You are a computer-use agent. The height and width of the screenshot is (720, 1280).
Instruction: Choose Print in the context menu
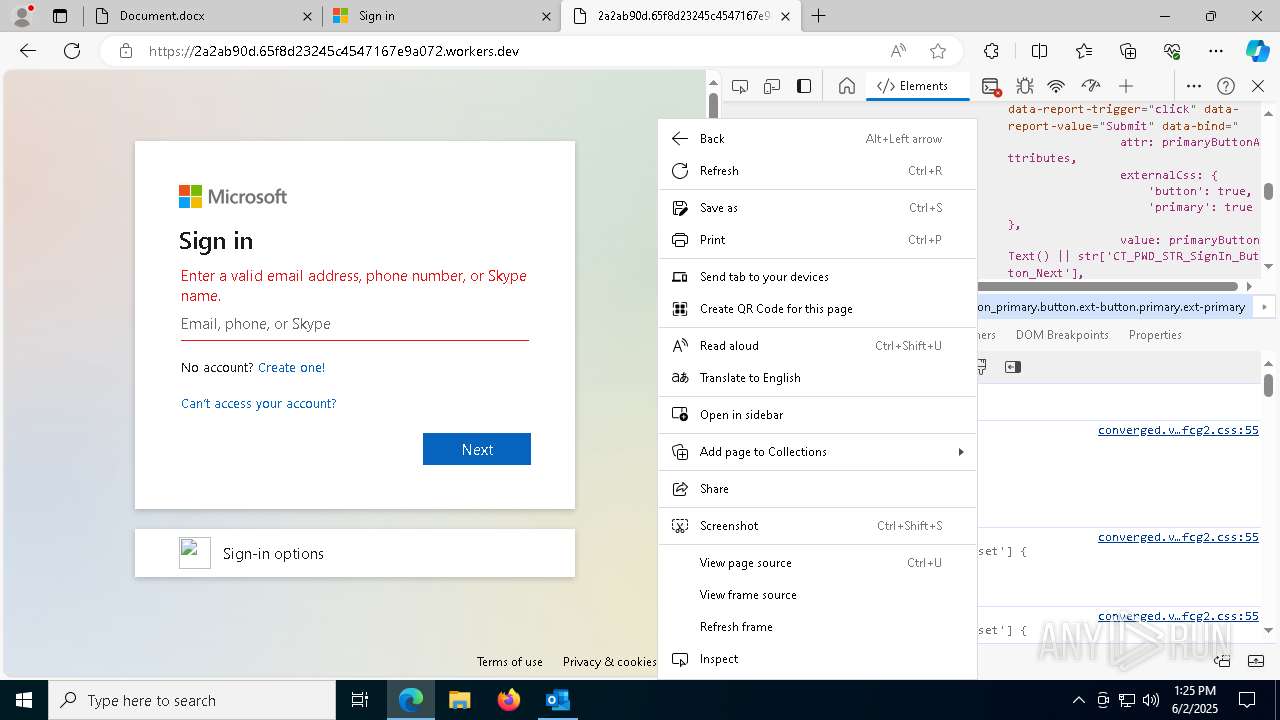tap(817, 240)
